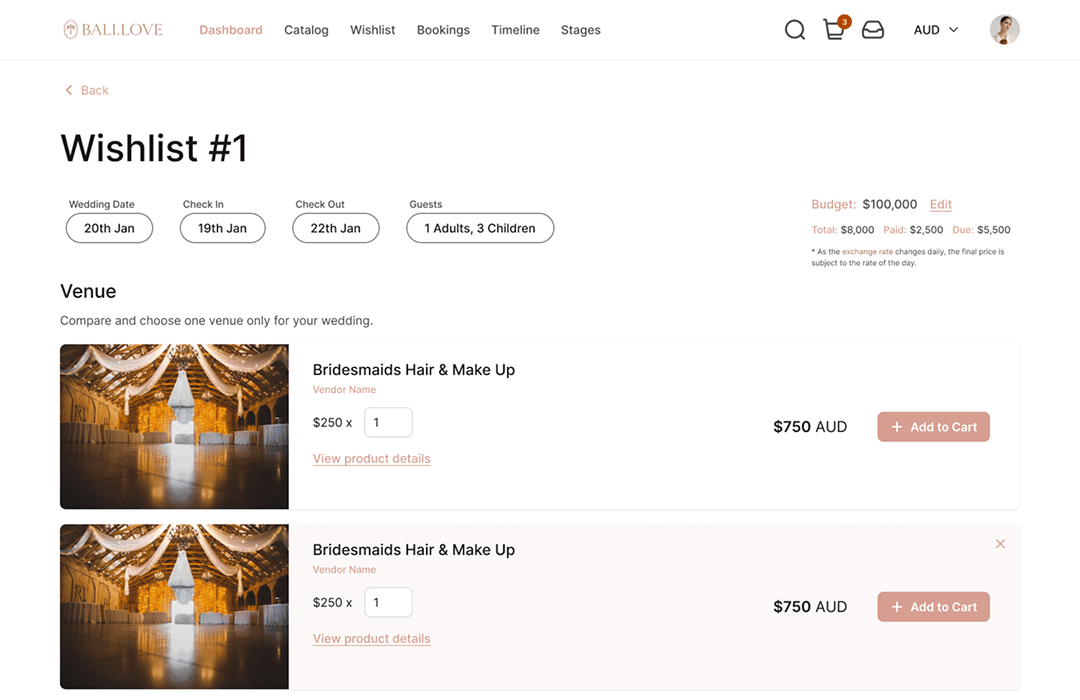The image size is (1080, 700).
Task: Go to the Catalog menu item
Action: [306, 30]
